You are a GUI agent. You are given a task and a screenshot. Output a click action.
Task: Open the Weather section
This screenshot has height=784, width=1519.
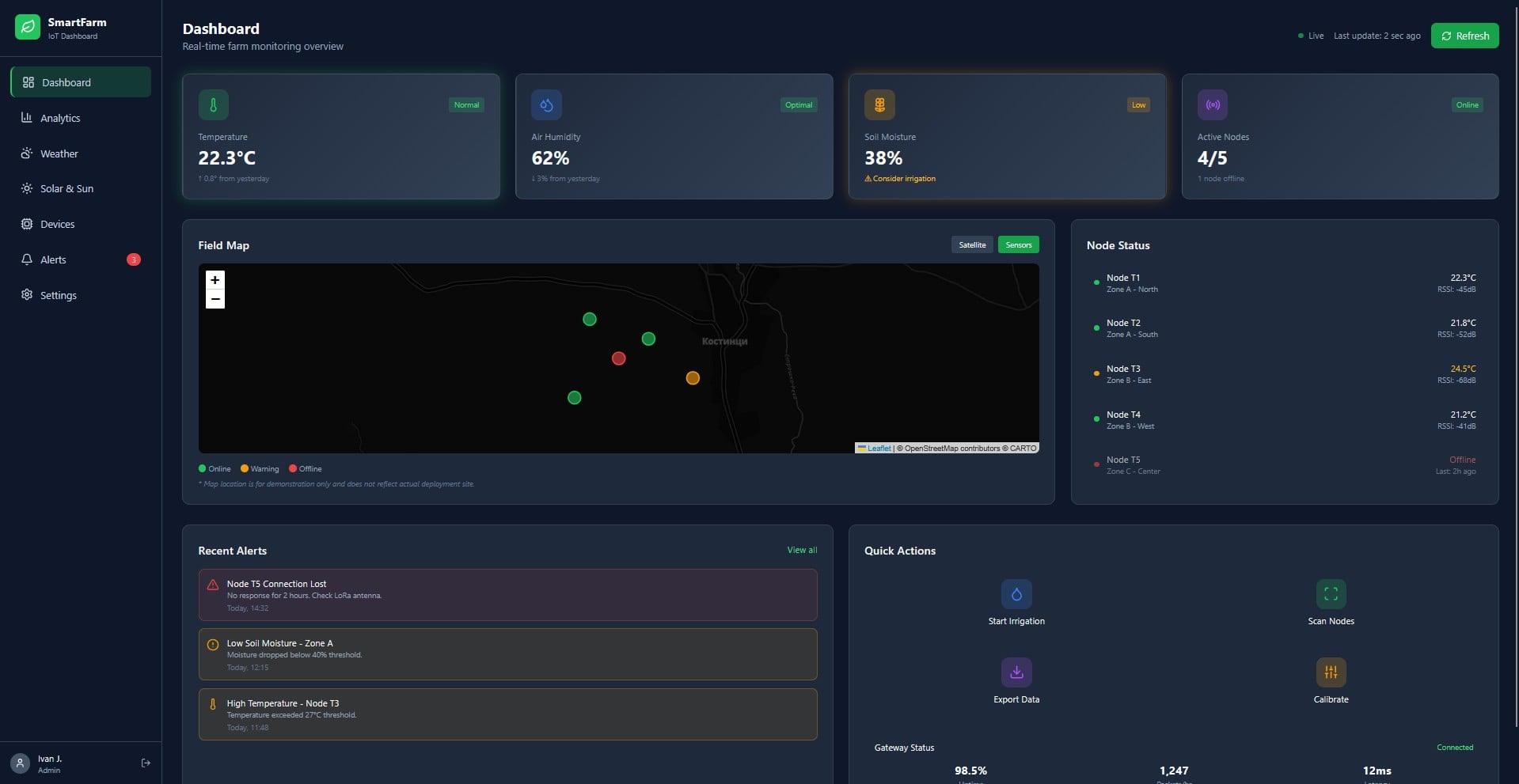[59, 153]
